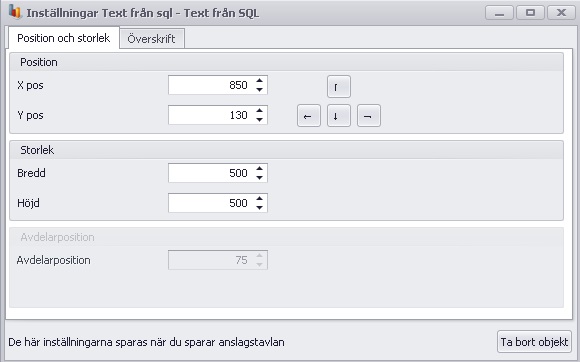This screenshot has height=362, width=580.
Task: Decrease the Bredd value with down arrow
Action: click(259, 177)
